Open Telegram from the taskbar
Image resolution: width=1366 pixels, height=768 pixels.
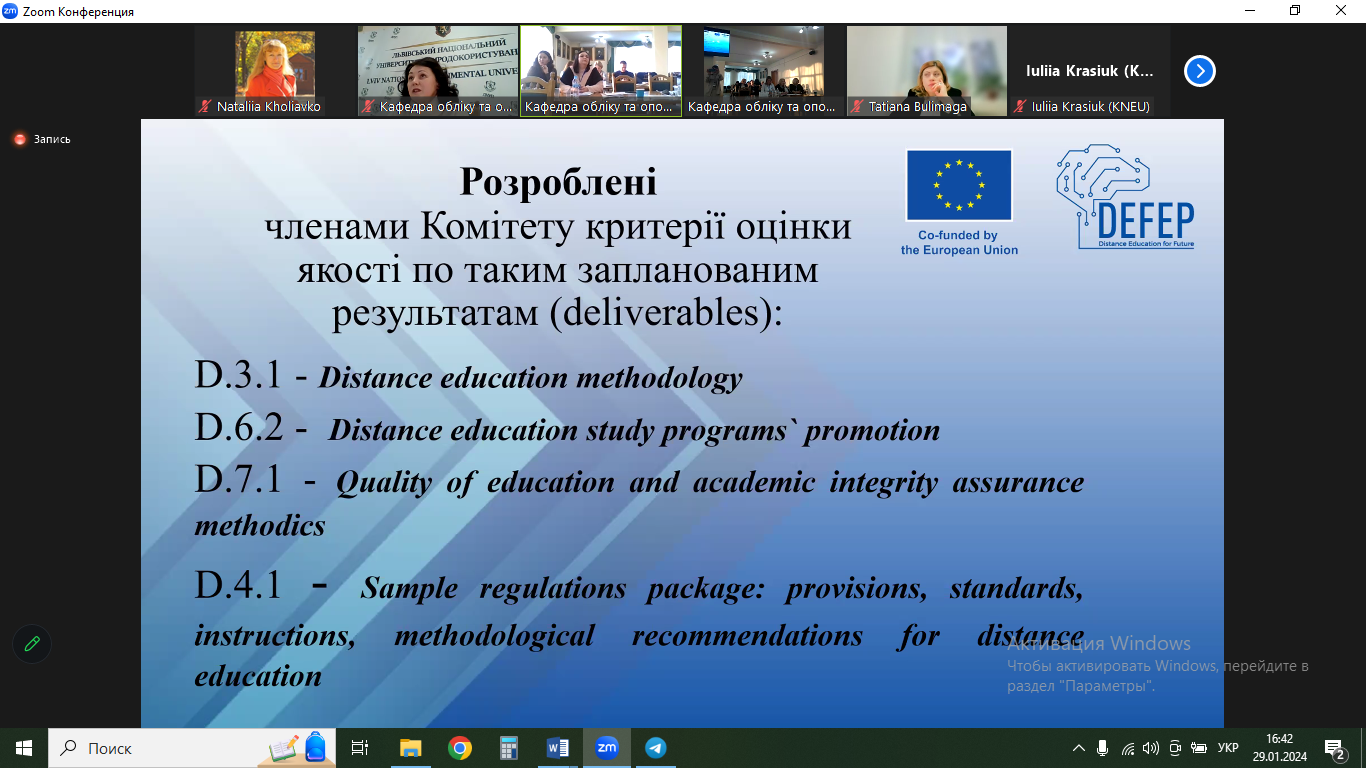655,747
